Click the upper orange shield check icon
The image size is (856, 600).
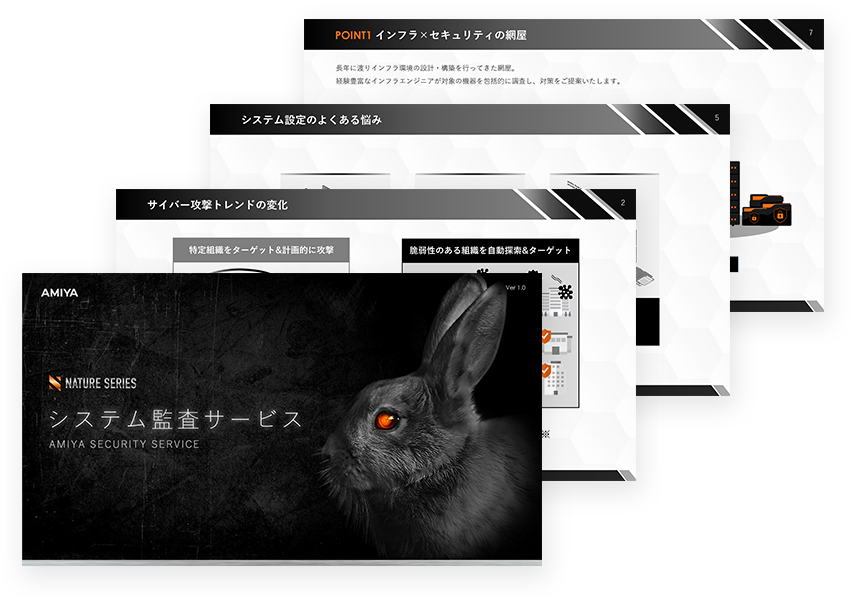545,336
